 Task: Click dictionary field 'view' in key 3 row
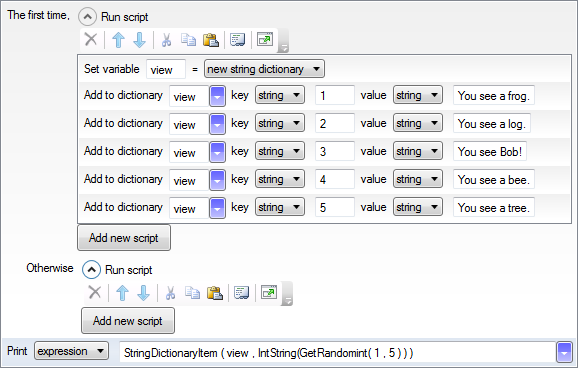[x=189, y=152]
